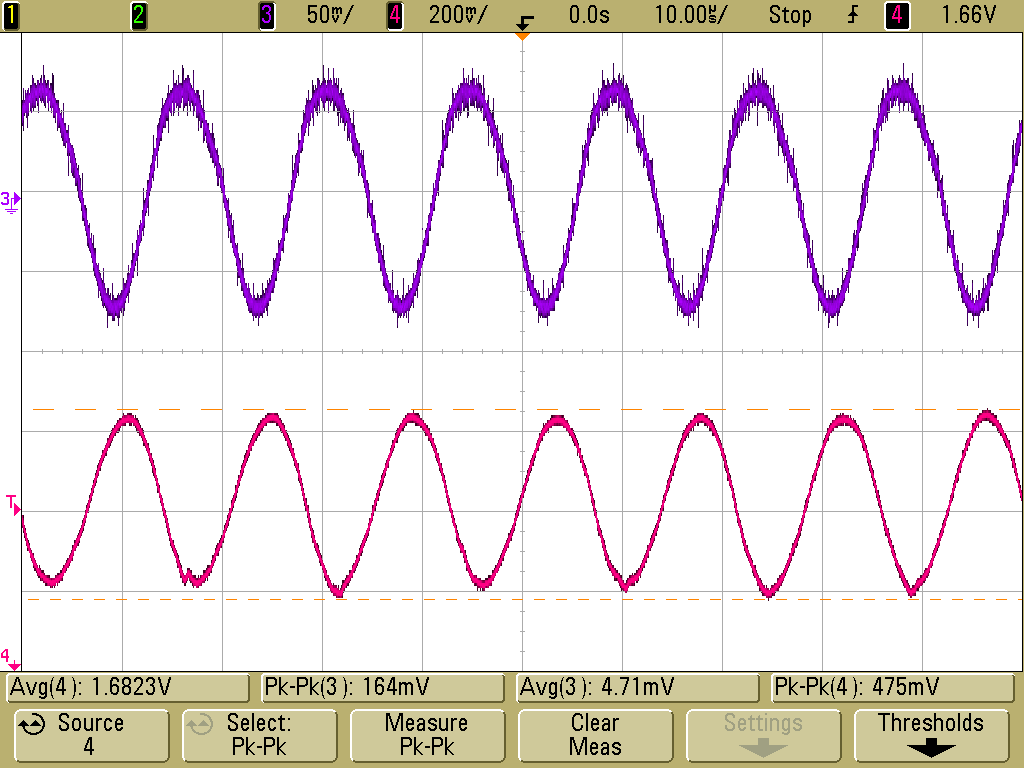Click channel 3 ground reference marker
1024x768 pixels.
click(x=10, y=202)
